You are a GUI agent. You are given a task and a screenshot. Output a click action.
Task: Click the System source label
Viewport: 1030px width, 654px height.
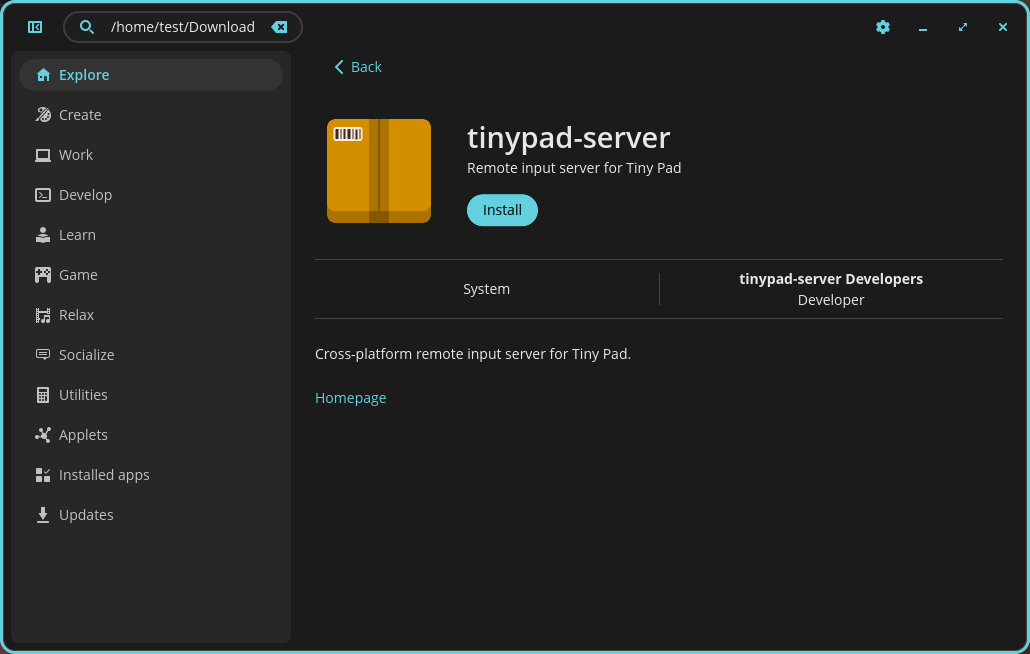click(486, 289)
